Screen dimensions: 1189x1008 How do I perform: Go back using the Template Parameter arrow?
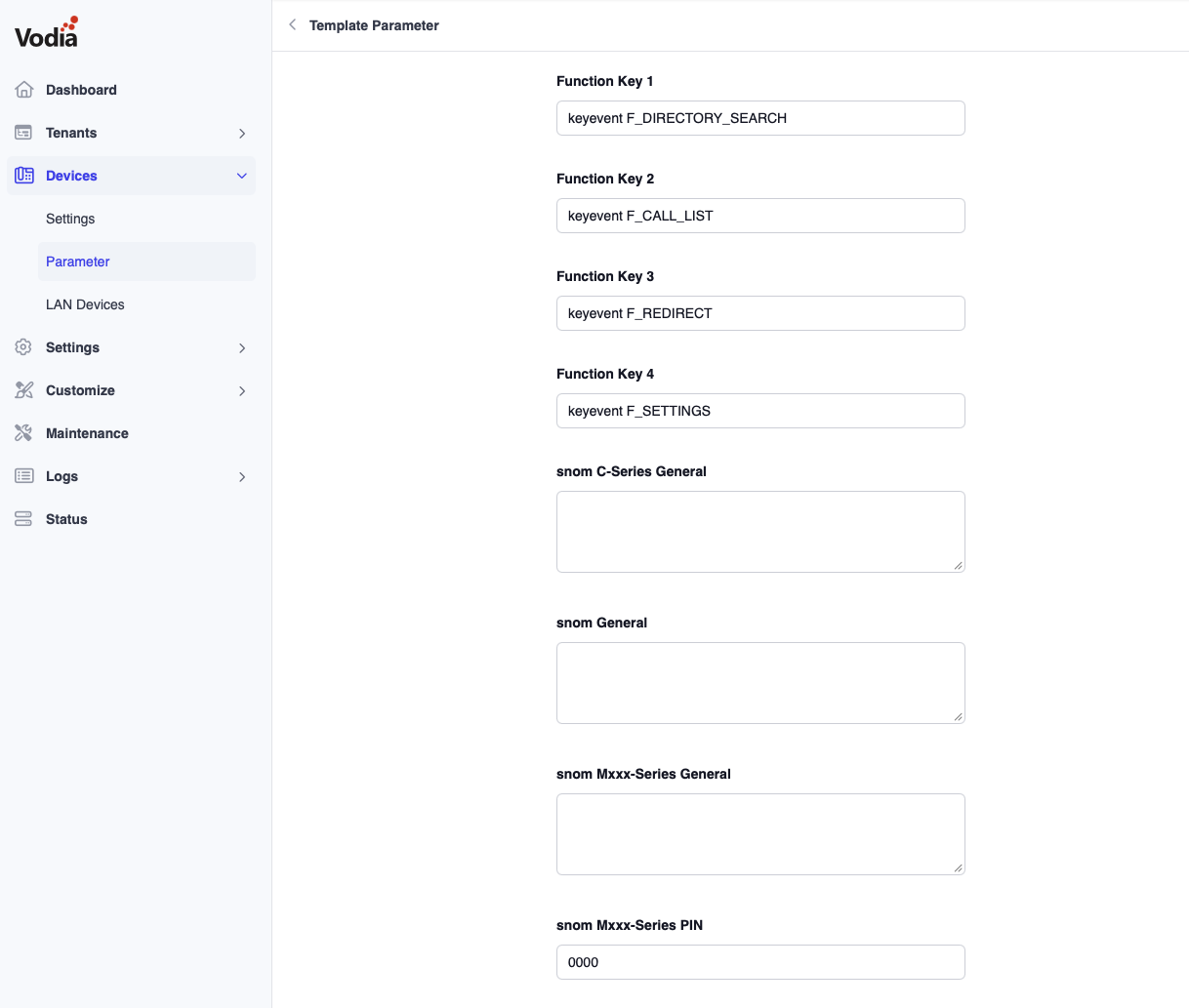(292, 25)
